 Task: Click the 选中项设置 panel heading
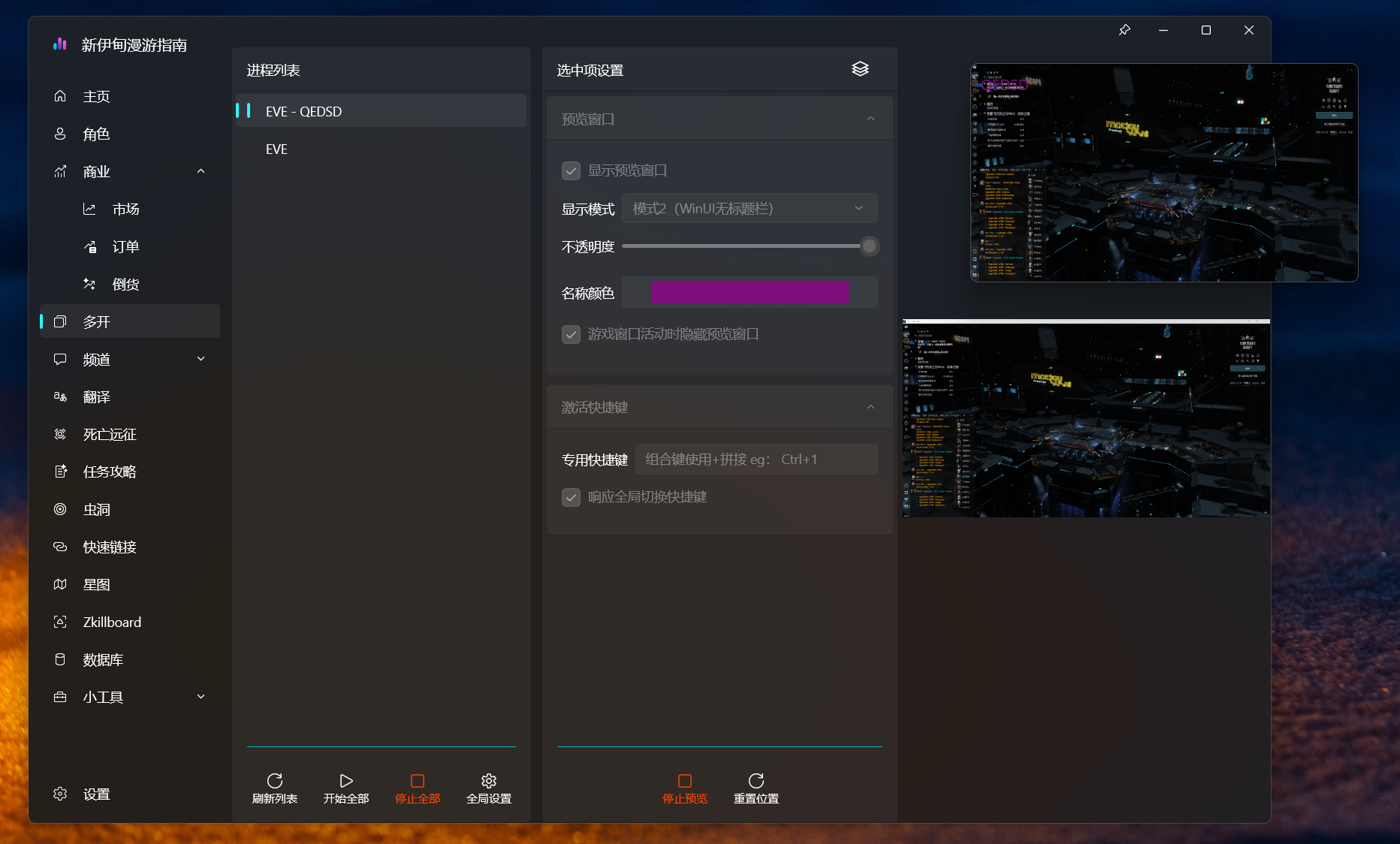click(x=590, y=70)
